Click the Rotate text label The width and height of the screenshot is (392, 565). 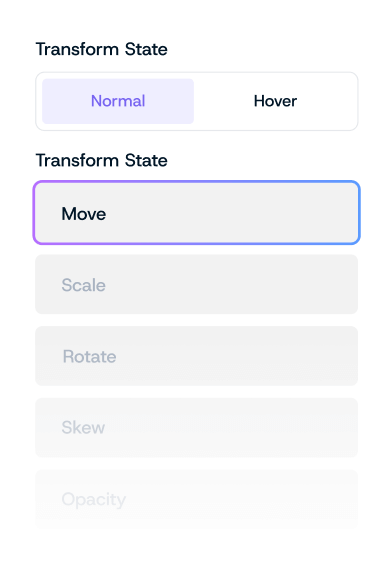click(x=89, y=356)
